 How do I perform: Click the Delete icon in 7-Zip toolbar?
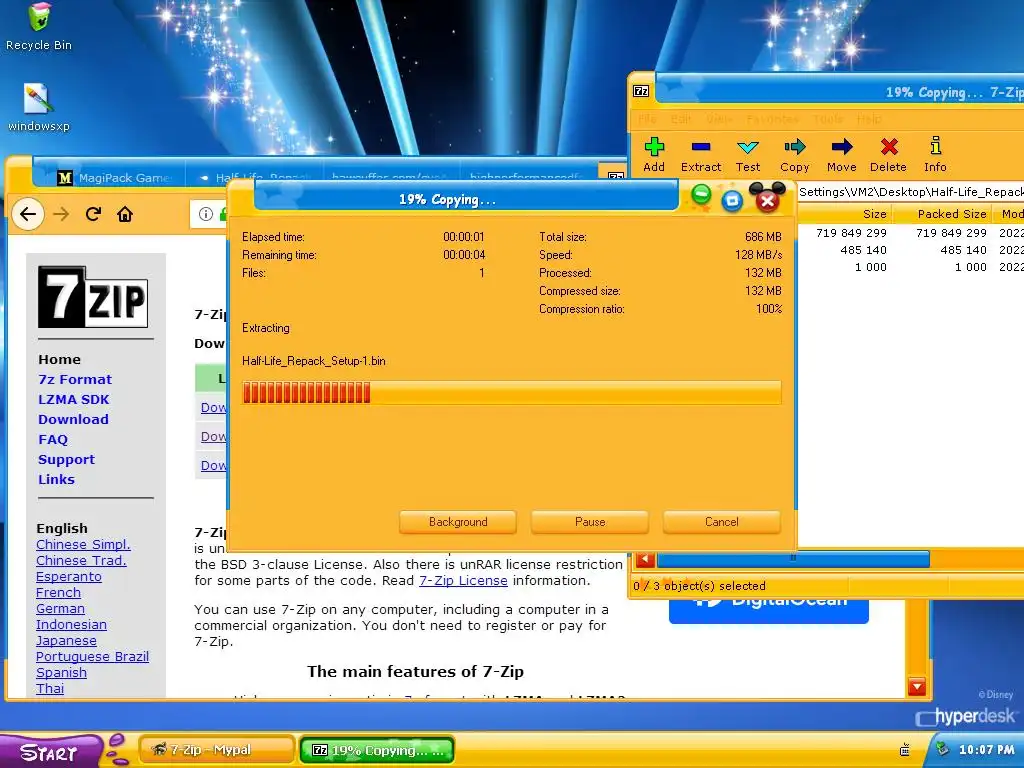pos(889,147)
